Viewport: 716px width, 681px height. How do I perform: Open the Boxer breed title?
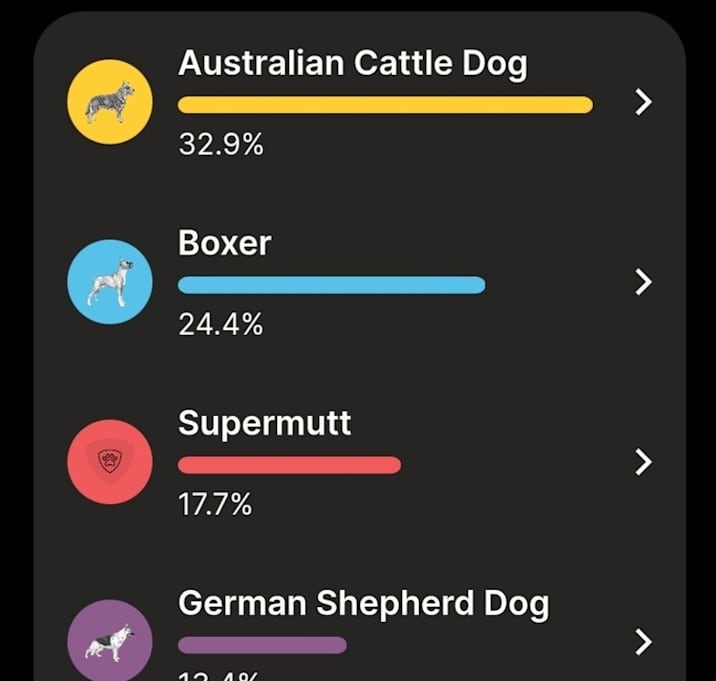pos(225,243)
